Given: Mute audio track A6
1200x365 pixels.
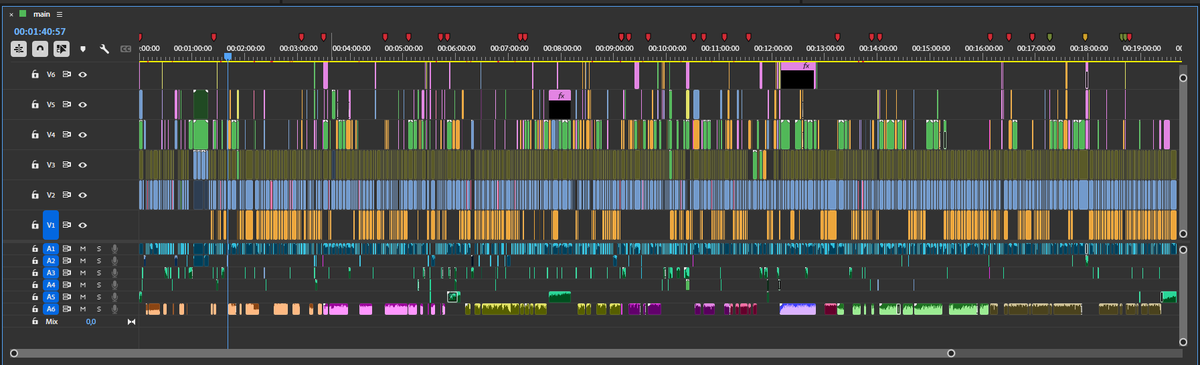Looking at the screenshot, I should (x=84, y=309).
